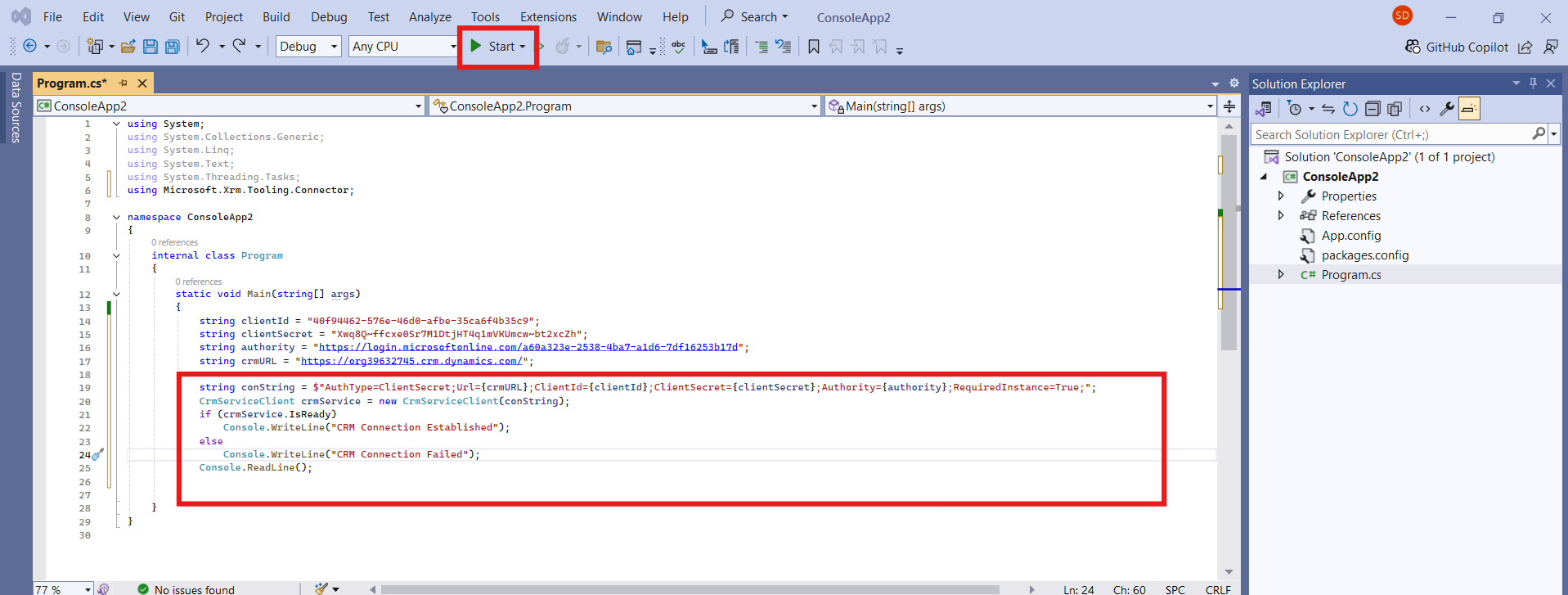The image size is (1568, 595).
Task: Open the Build menu
Action: 276,17
